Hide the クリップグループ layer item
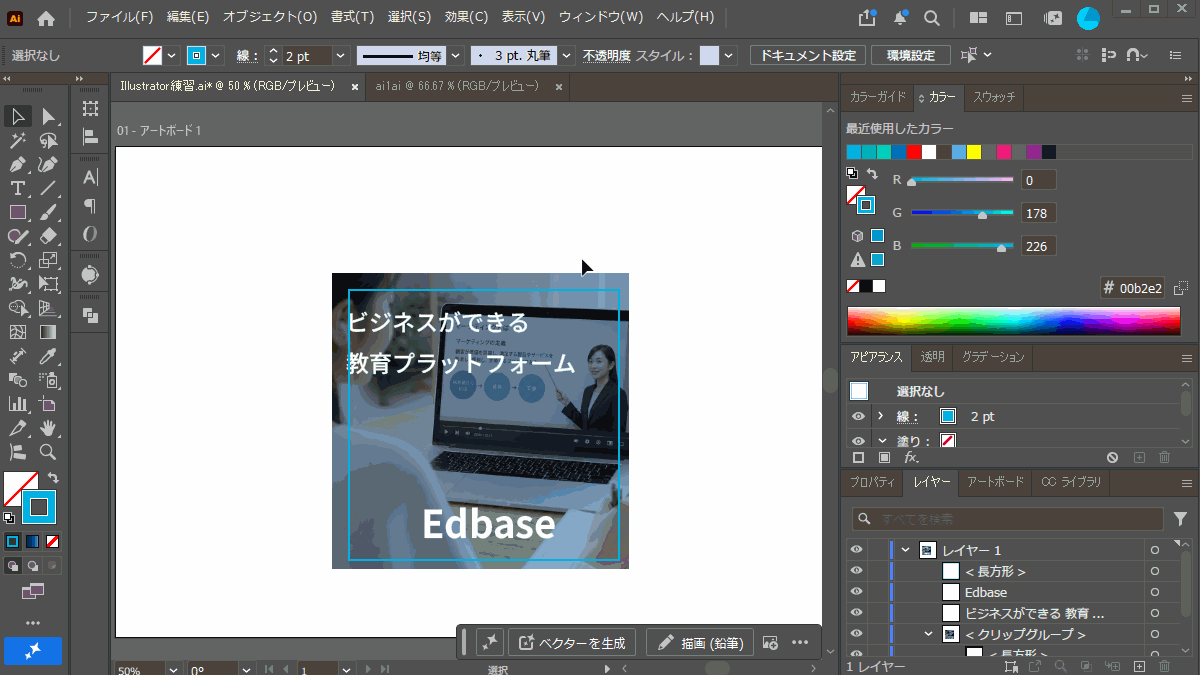Viewport: 1200px width, 675px height. pos(856,634)
